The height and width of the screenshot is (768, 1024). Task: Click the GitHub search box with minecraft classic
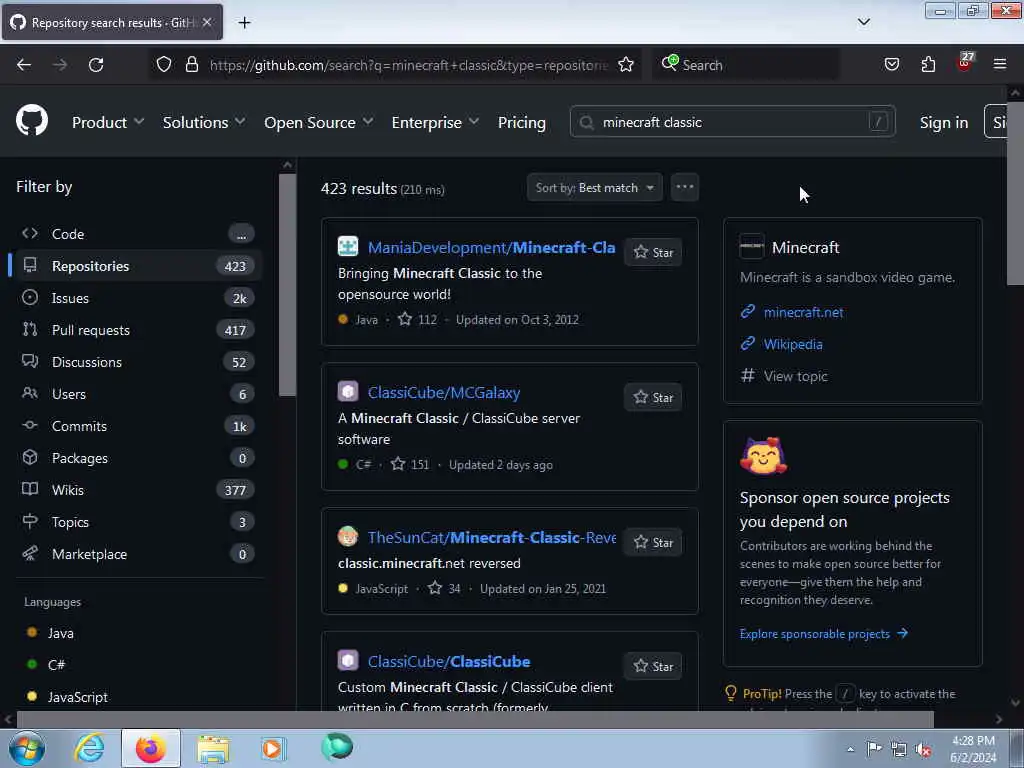click(732, 122)
